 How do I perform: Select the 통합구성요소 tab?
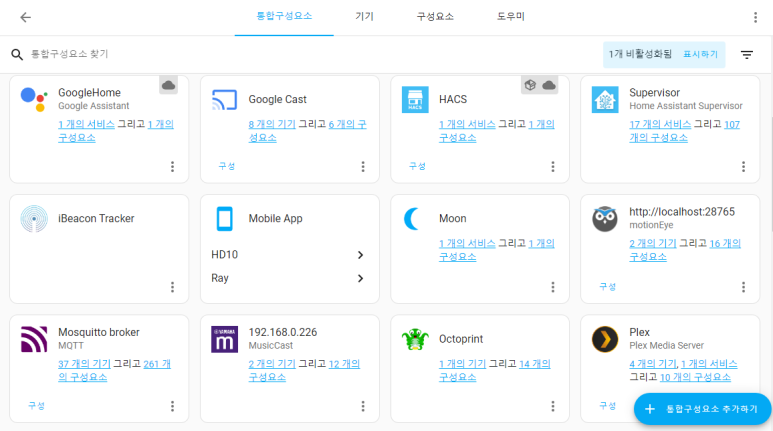tap(284, 16)
